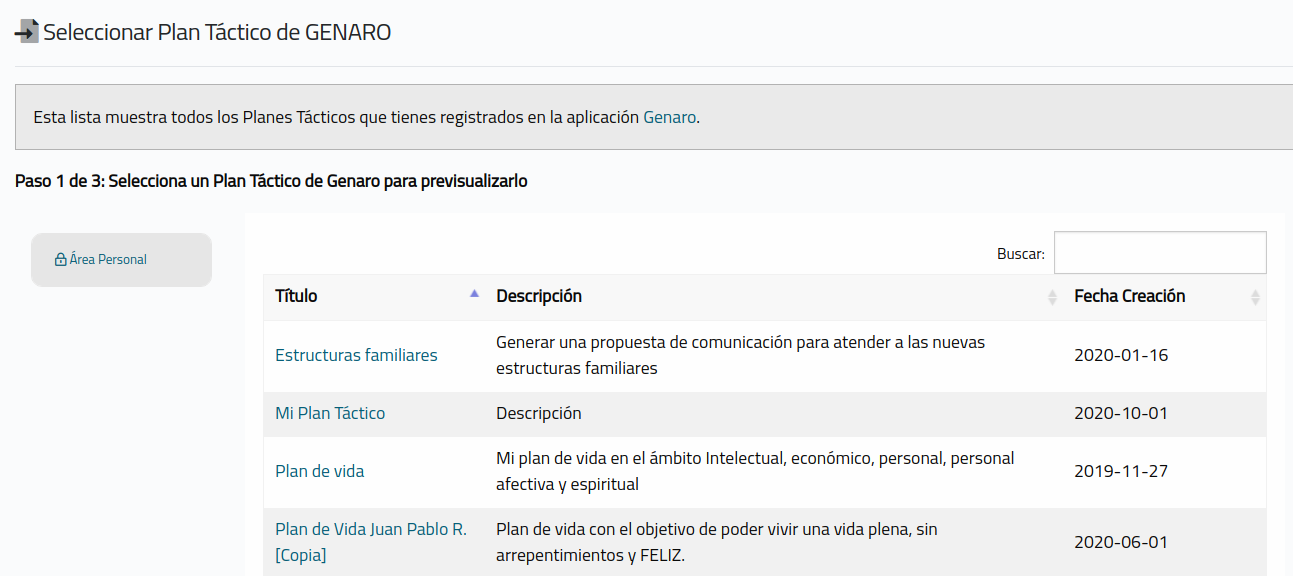The width and height of the screenshot is (1293, 576).
Task: Open the Plan de vida plan
Action: [319, 471]
